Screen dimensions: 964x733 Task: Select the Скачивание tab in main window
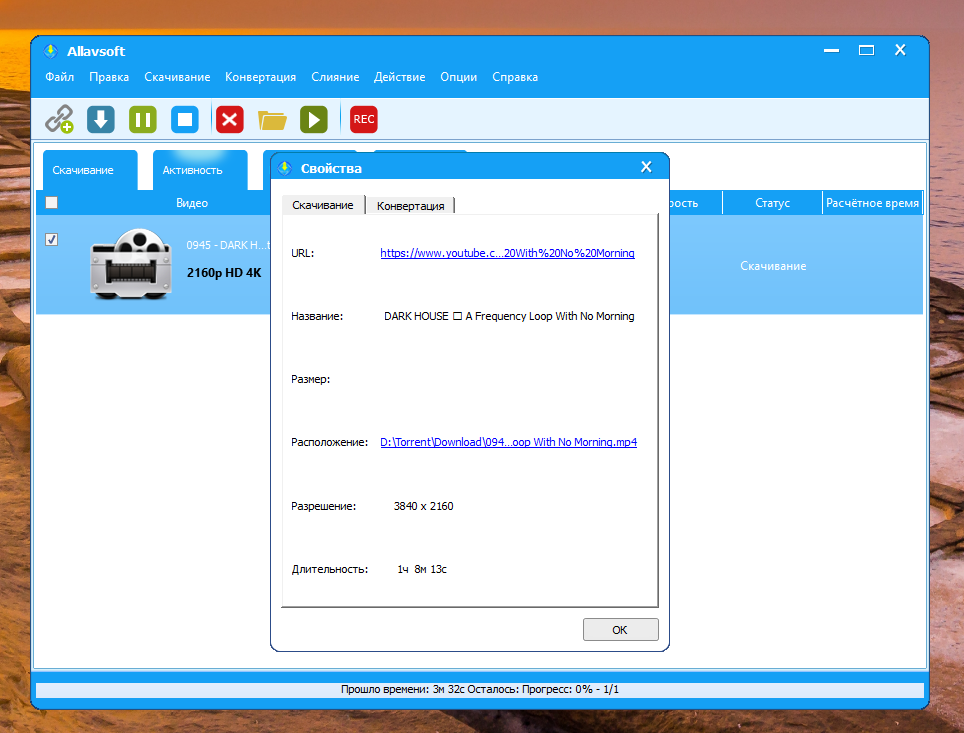click(83, 170)
